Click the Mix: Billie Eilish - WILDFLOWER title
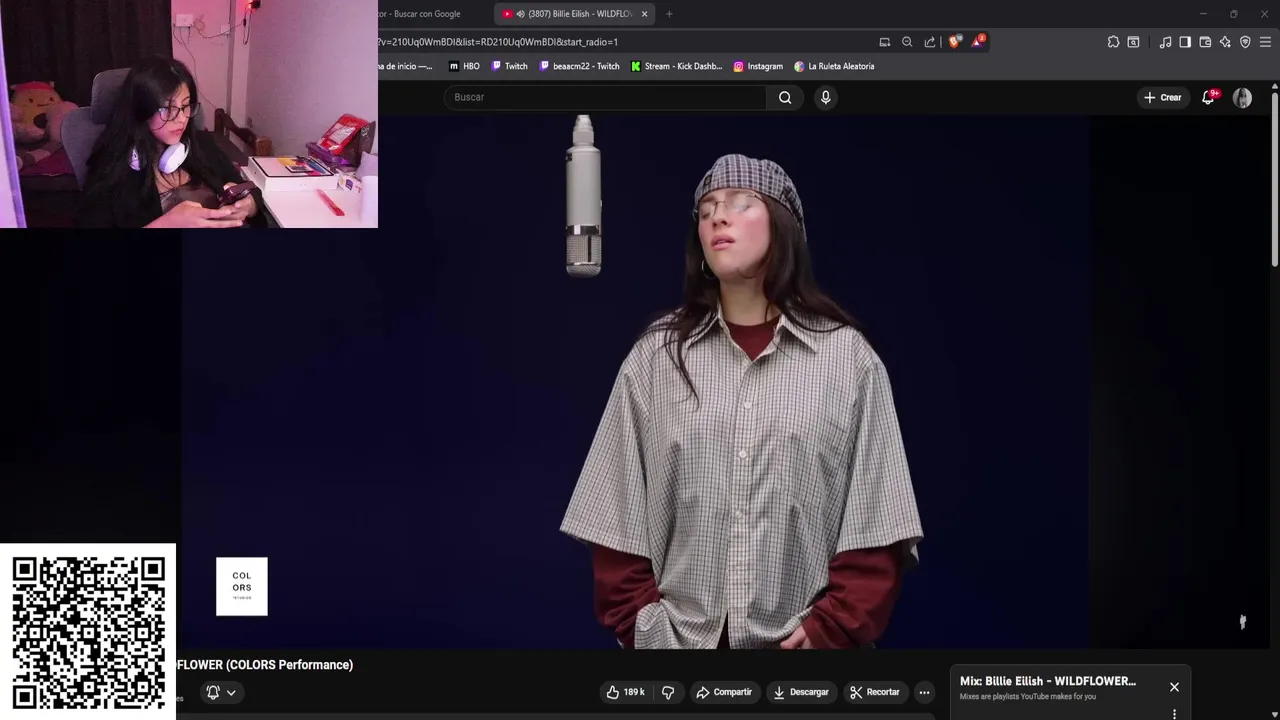The width and height of the screenshot is (1280, 720). click(x=1047, y=681)
